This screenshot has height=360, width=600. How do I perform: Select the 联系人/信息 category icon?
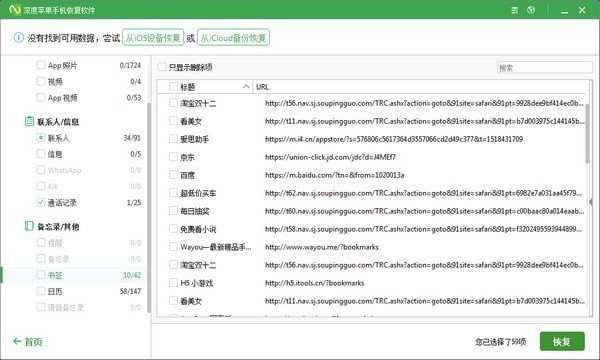coord(29,121)
